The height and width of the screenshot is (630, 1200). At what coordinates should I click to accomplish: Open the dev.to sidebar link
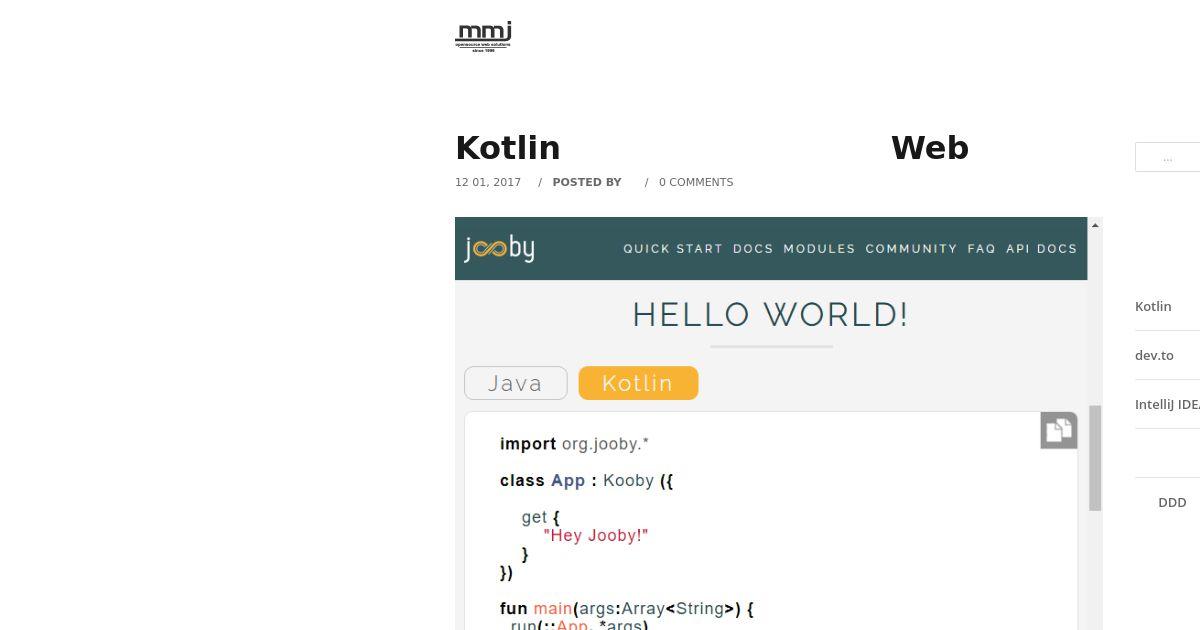point(1154,355)
